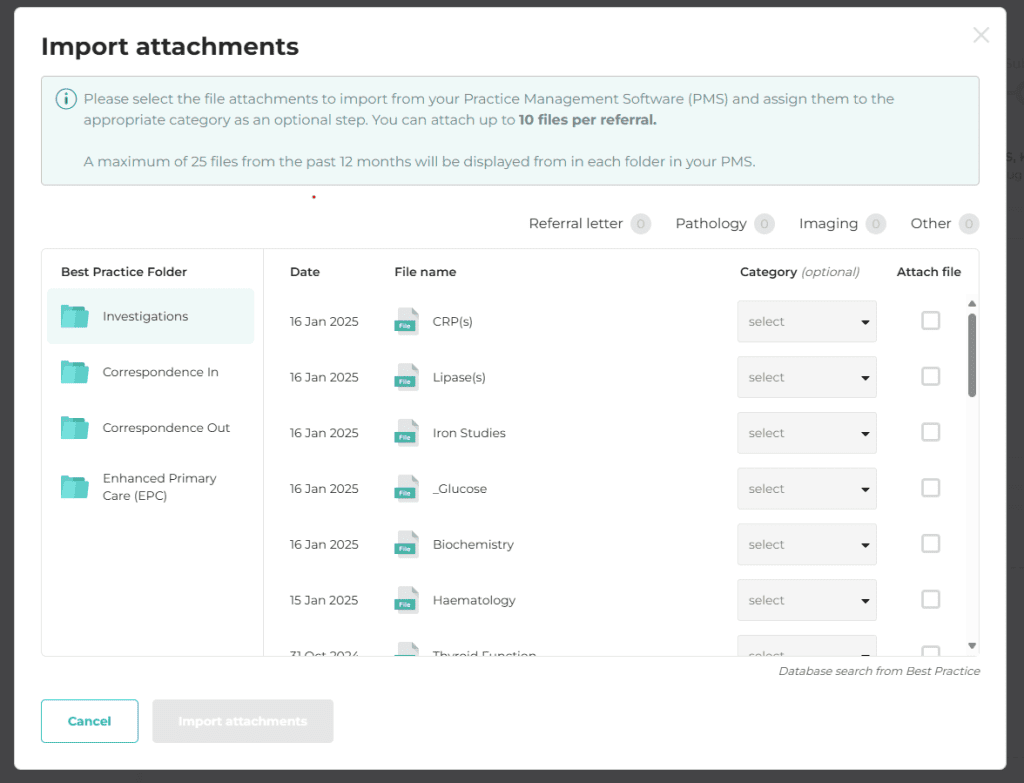This screenshot has width=1024, height=783.
Task: Click the Correspondence Out folder icon
Action: (x=75, y=428)
